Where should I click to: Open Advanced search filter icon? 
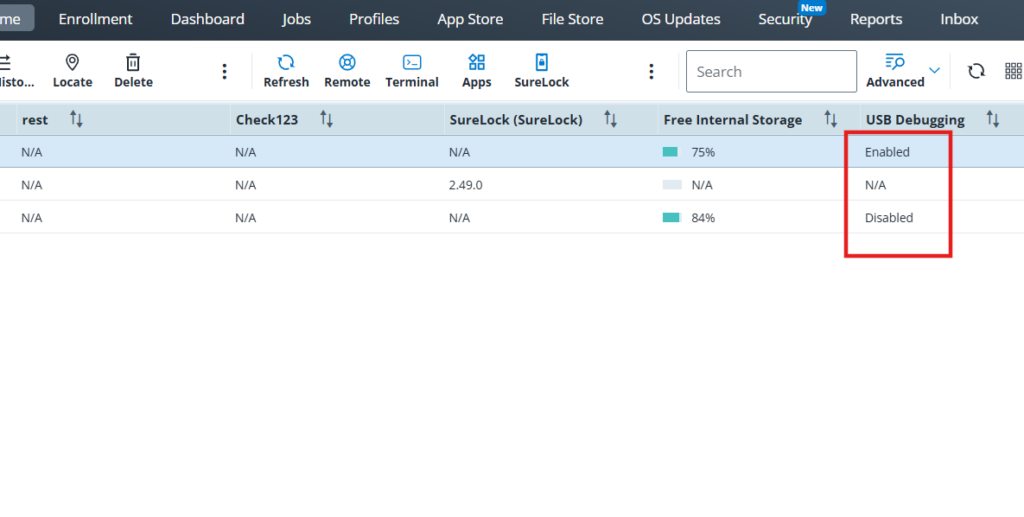(895, 63)
